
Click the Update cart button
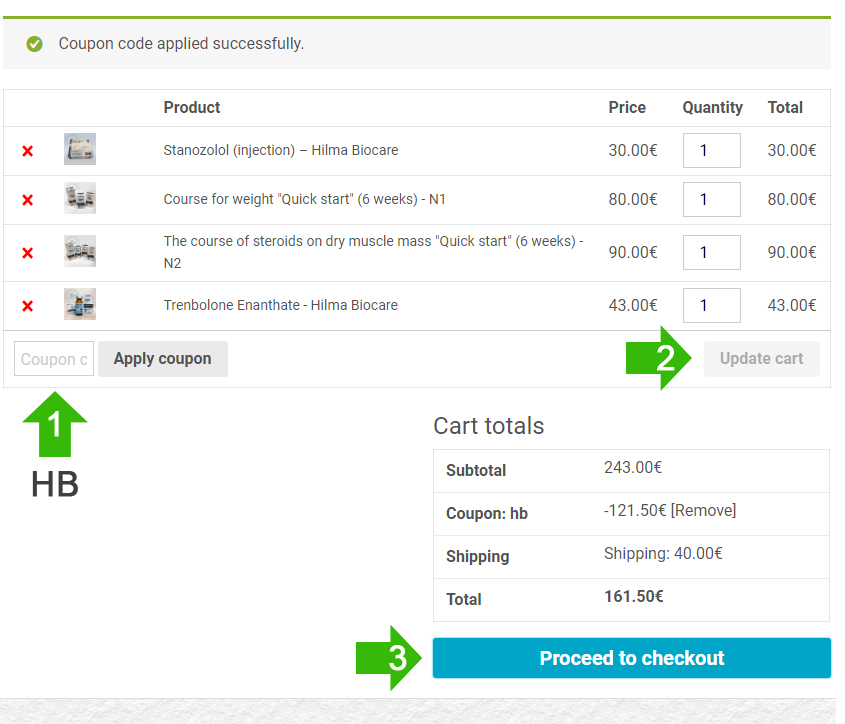pos(761,359)
